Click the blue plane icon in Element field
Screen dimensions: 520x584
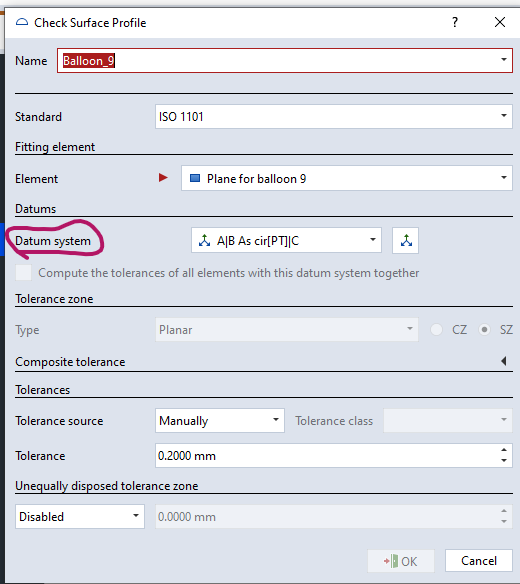pos(195,178)
